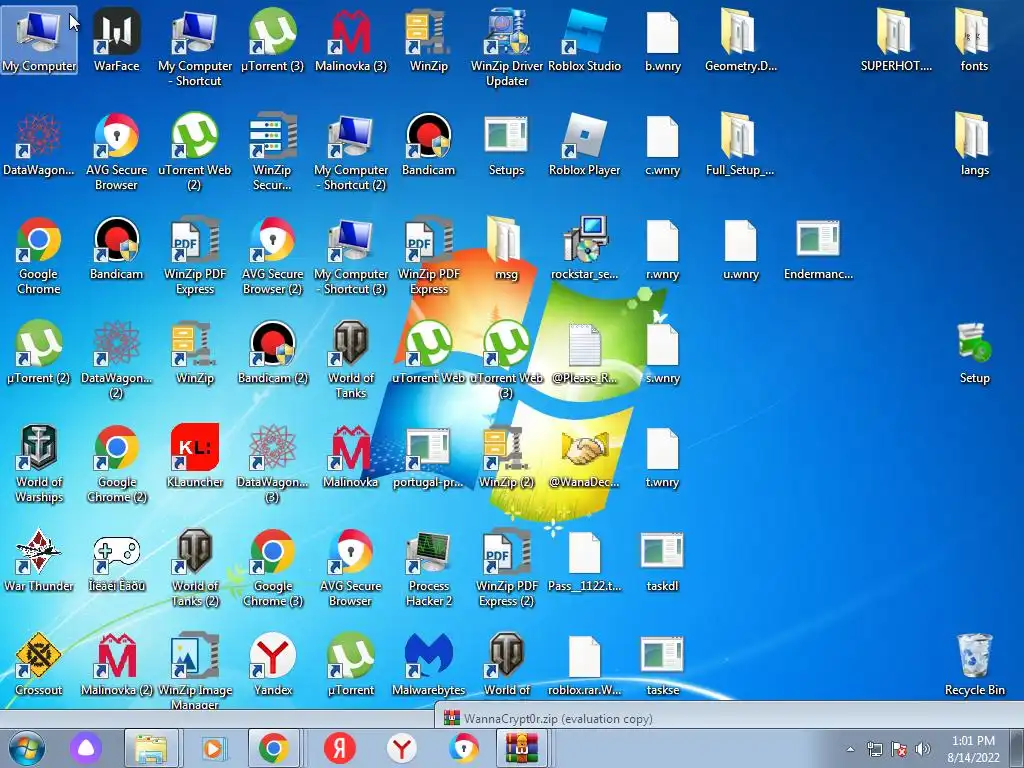Click the µTorrent (2) shortcut
The height and width of the screenshot is (768, 1024).
click(x=39, y=352)
